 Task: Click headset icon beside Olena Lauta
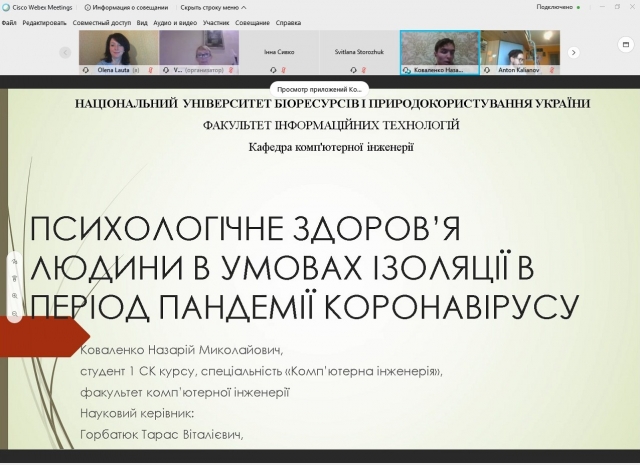[x=86, y=70]
